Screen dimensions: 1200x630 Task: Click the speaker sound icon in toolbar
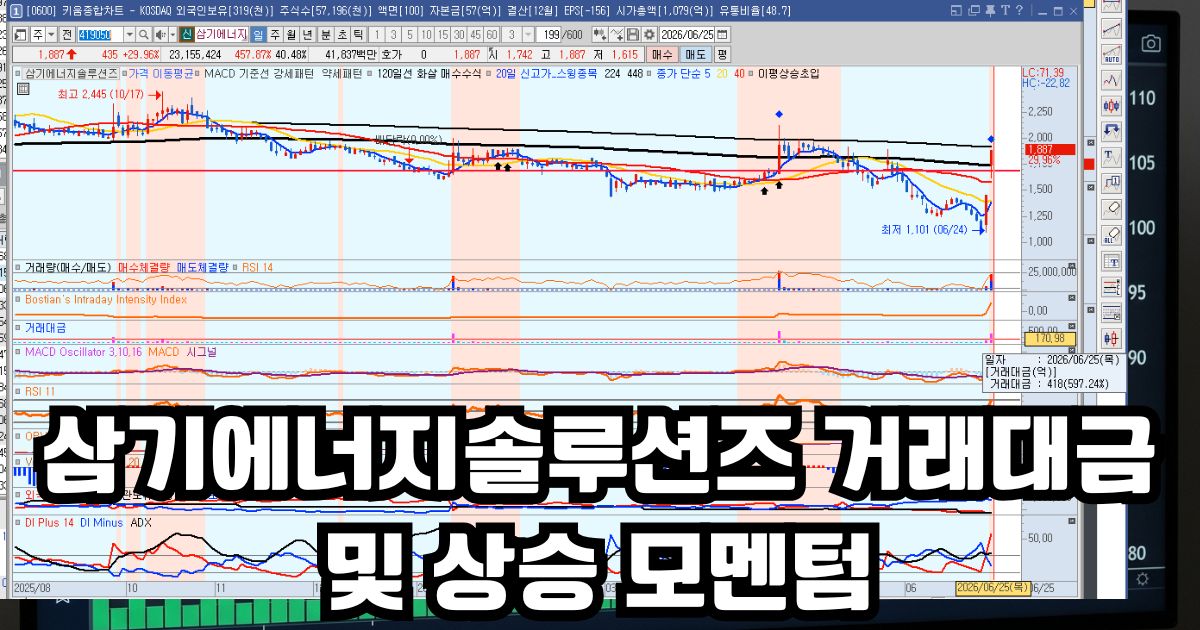[160, 34]
